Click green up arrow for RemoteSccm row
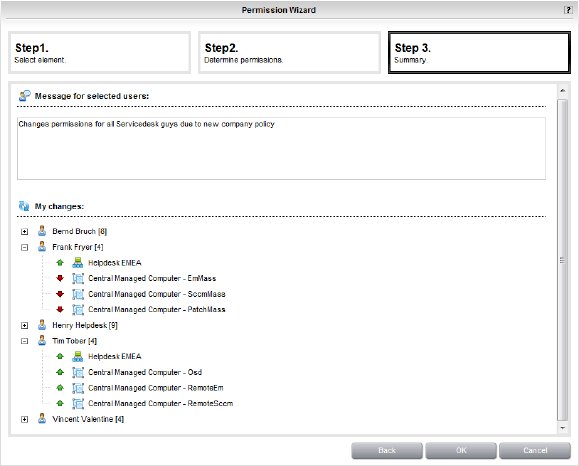 60,403
